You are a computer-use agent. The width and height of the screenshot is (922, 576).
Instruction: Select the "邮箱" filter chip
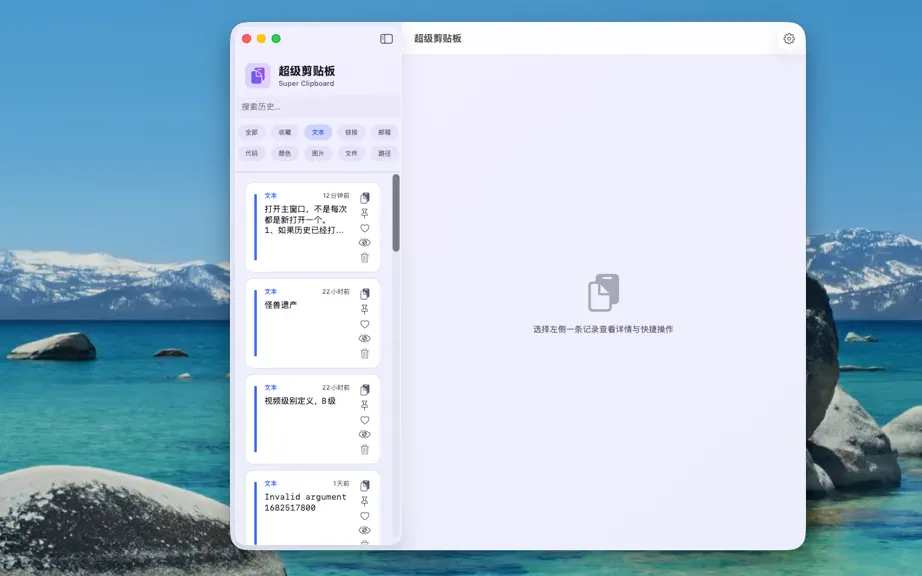coord(385,132)
